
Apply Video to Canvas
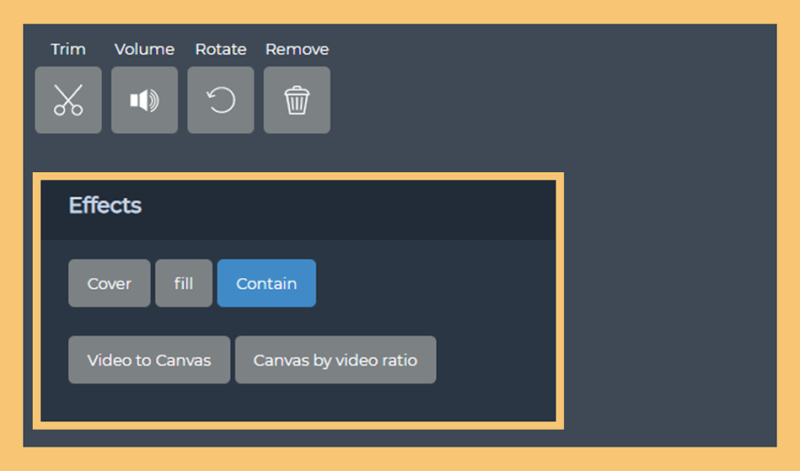pyautogui.click(x=149, y=360)
